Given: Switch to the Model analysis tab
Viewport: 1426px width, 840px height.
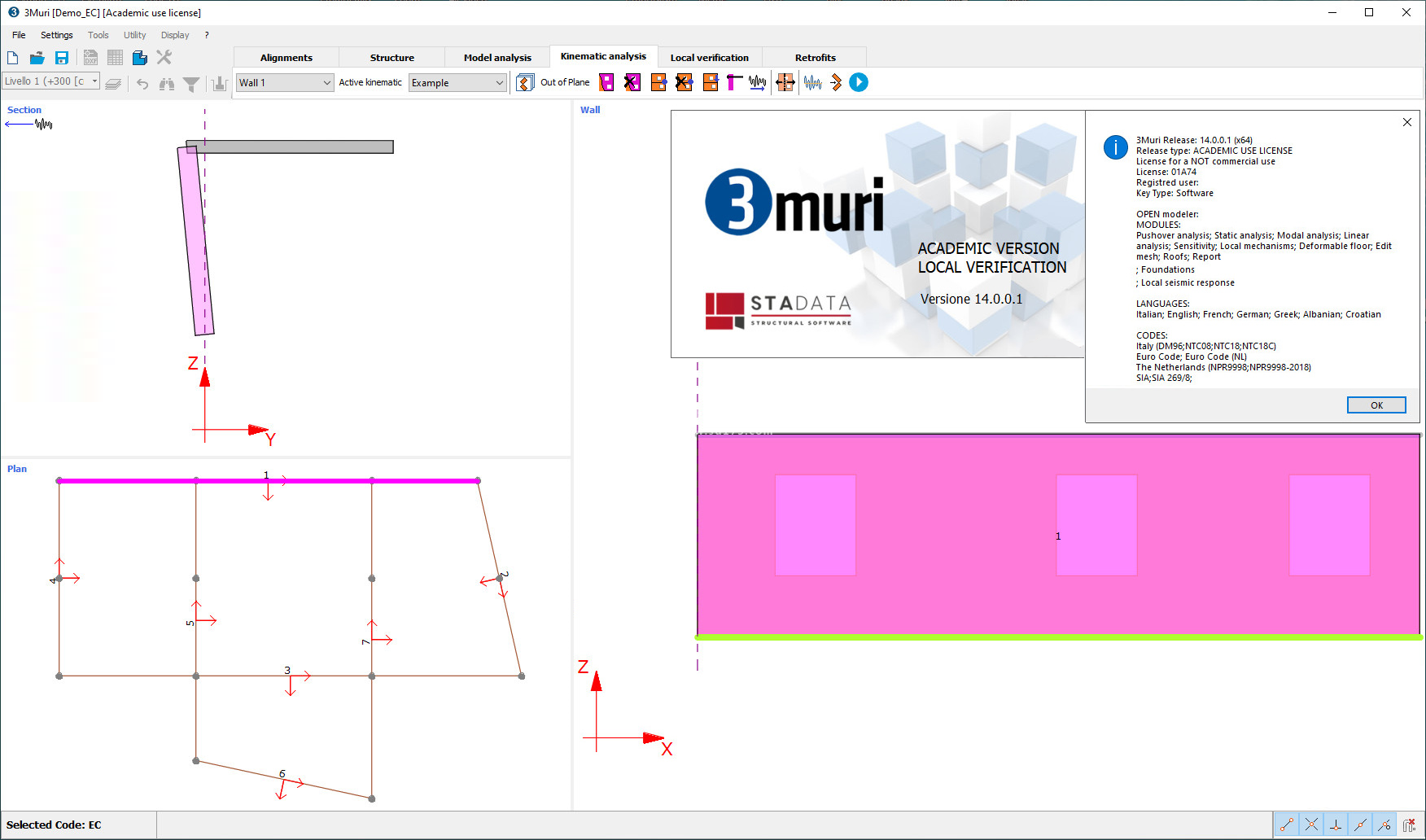Looking at the screenshot, I should click(x=497, y=58).
